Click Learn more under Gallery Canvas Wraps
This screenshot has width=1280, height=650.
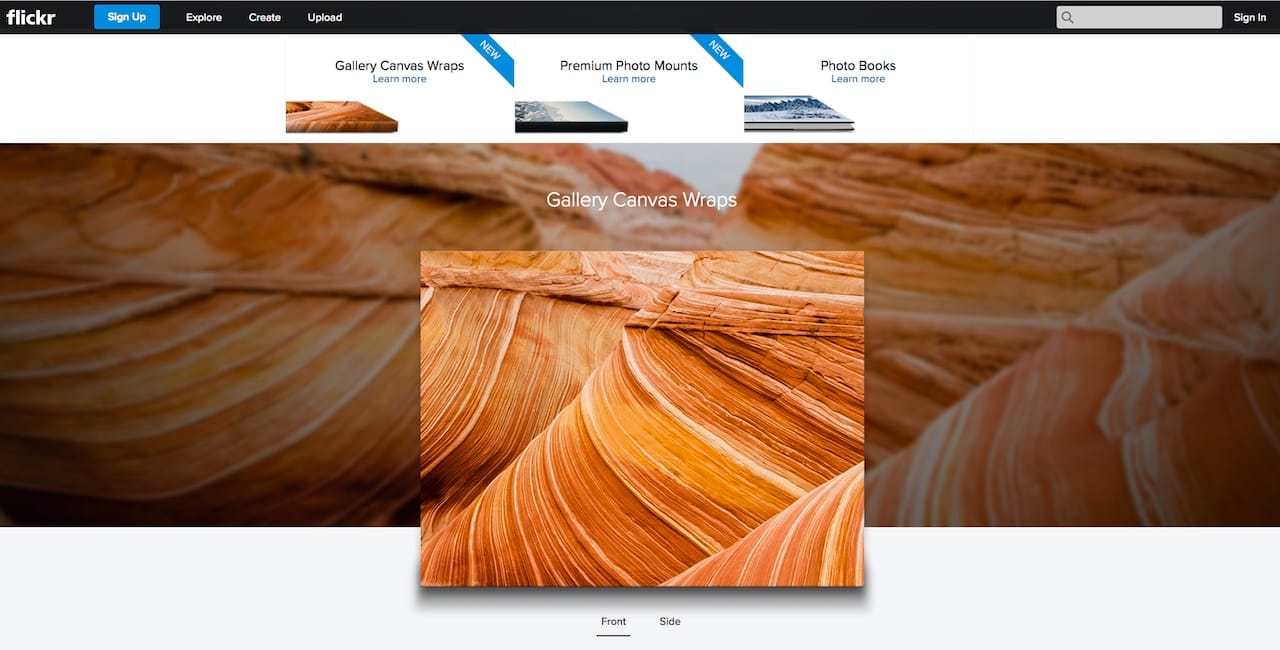tap(399, 78)
